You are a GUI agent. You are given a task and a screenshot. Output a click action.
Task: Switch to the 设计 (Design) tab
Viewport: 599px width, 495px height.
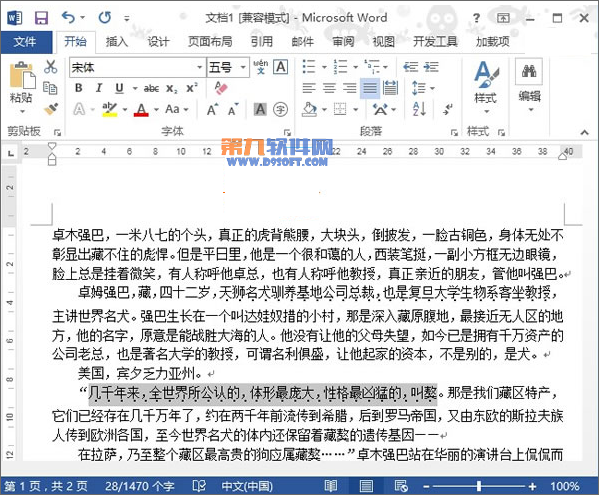159,41
